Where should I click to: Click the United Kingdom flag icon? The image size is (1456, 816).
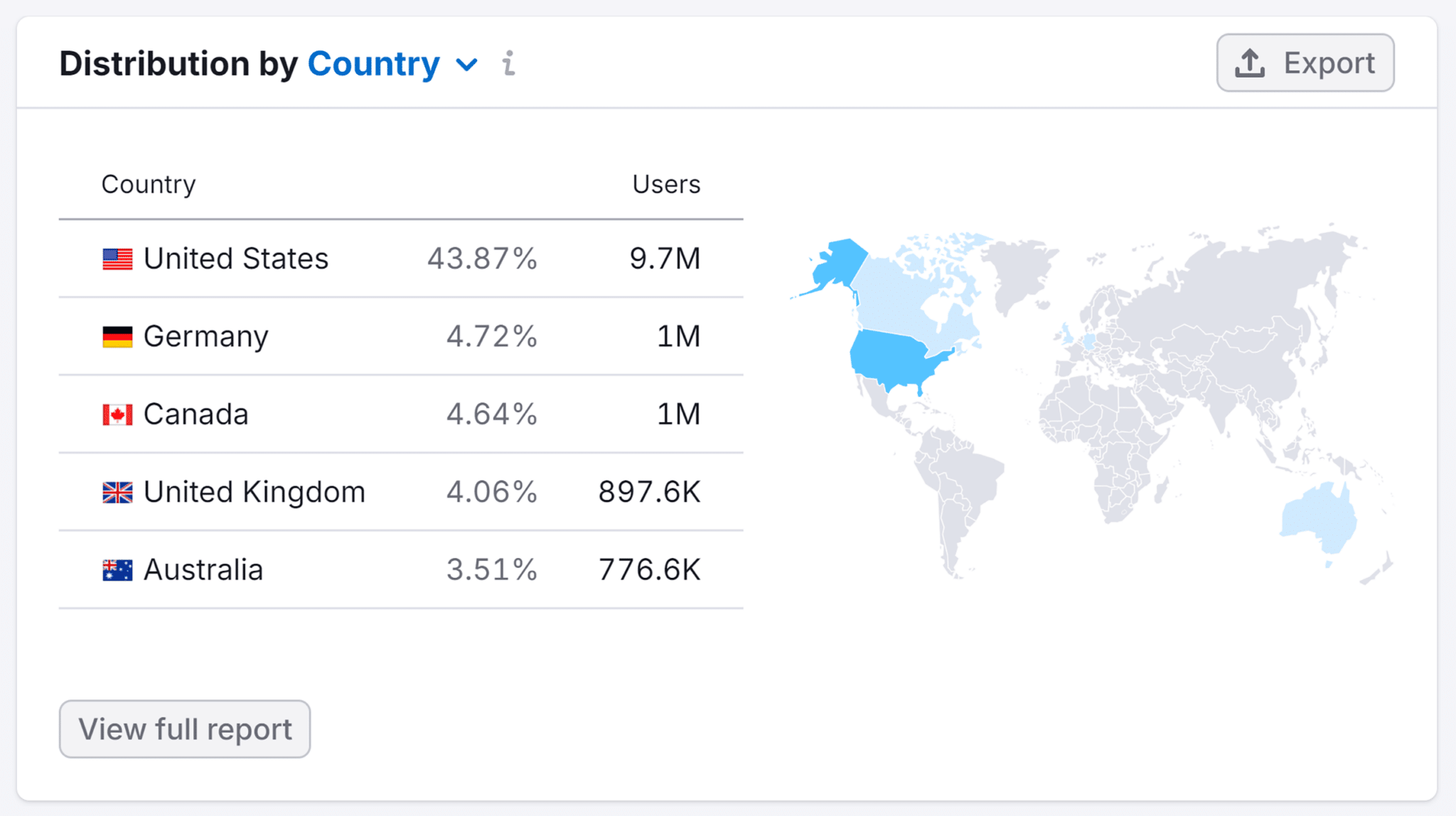pos(117,492)
